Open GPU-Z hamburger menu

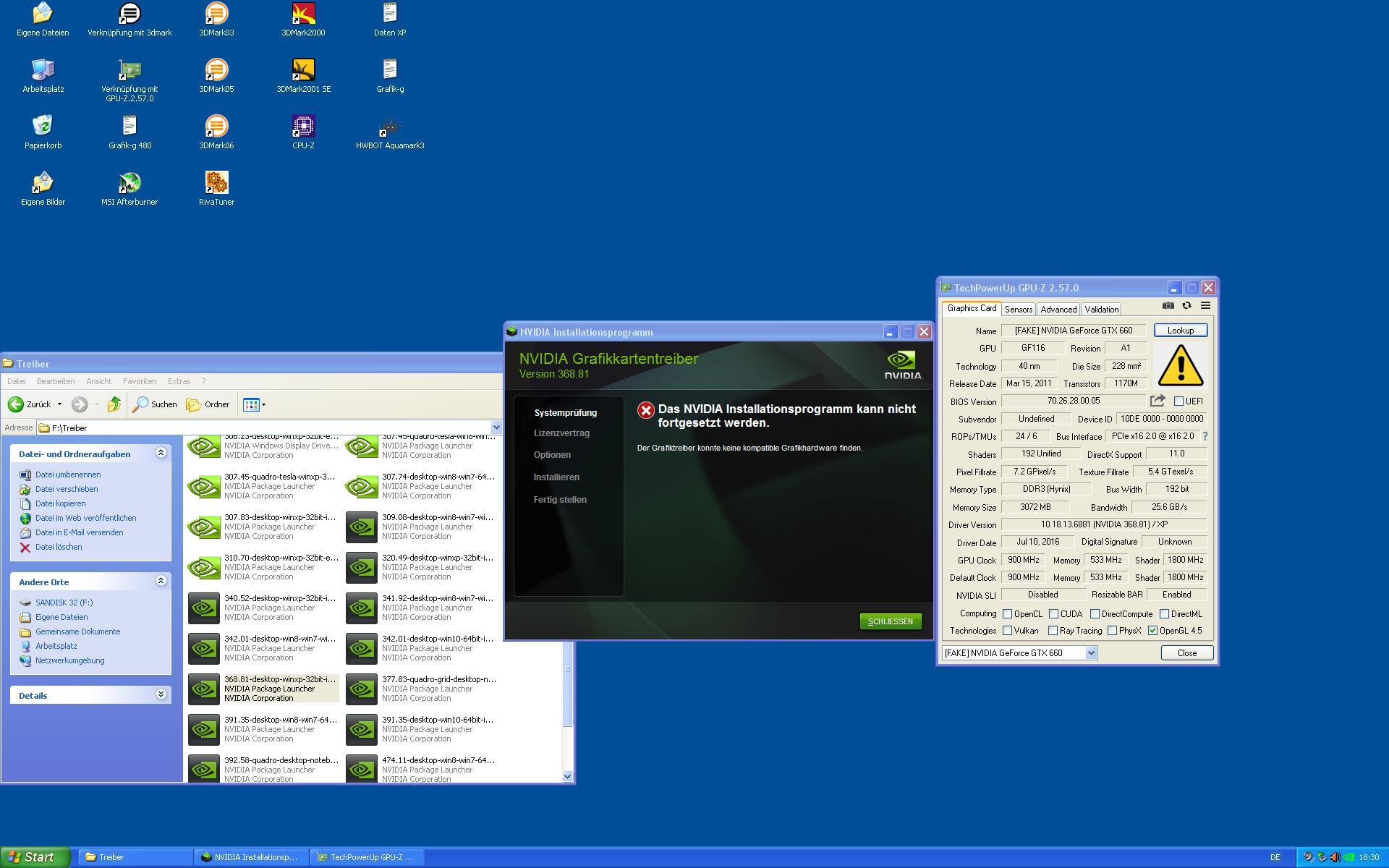(x=1205, y=306)
